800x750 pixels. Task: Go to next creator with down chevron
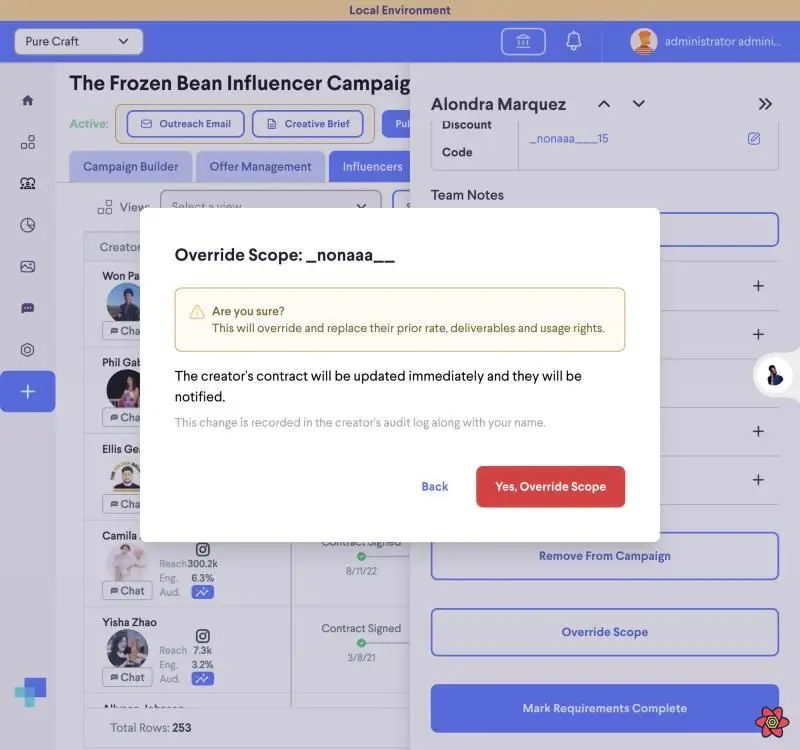coord(638,104)
